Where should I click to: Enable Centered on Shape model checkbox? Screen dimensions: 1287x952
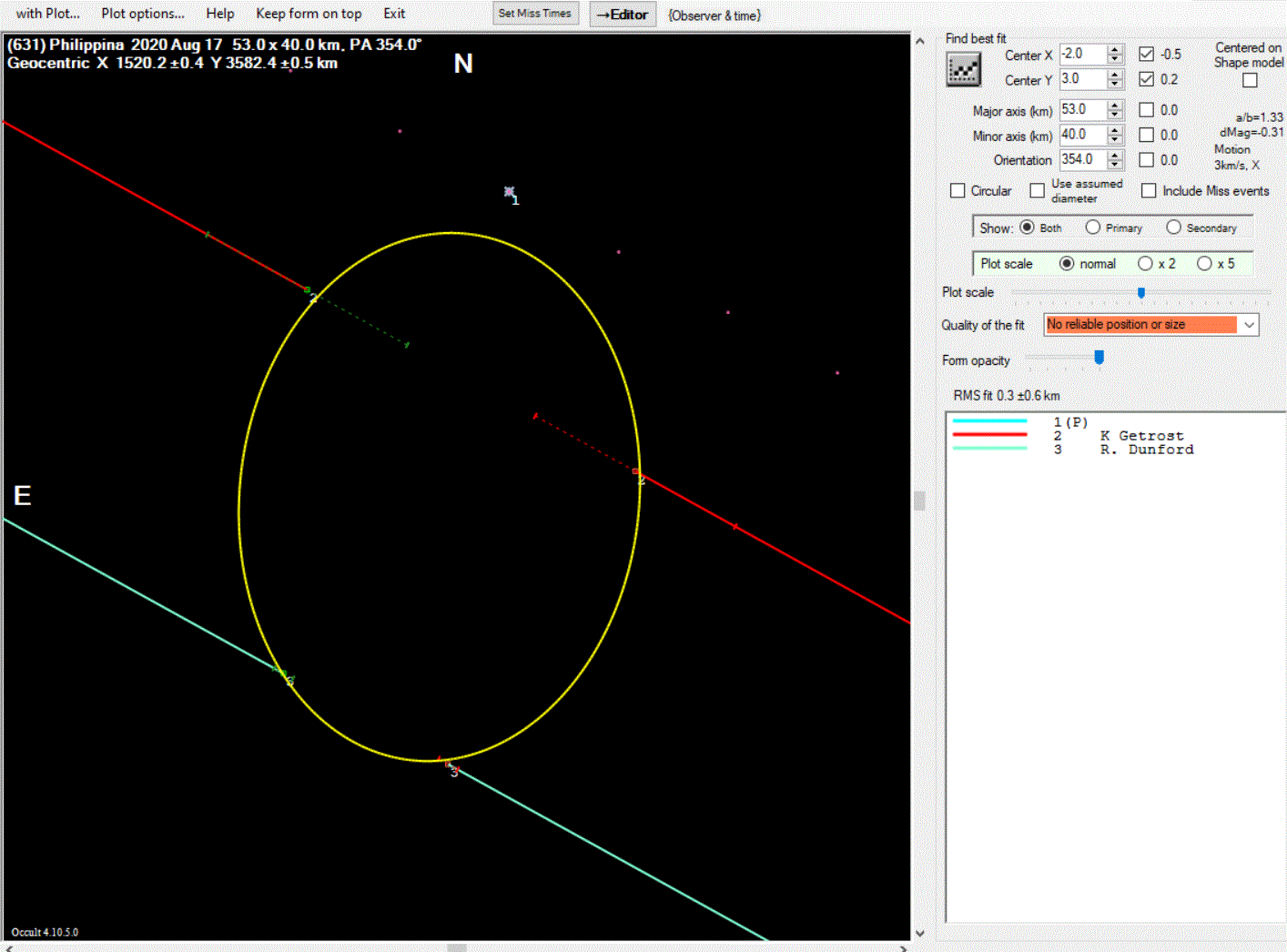[1251, 80]
